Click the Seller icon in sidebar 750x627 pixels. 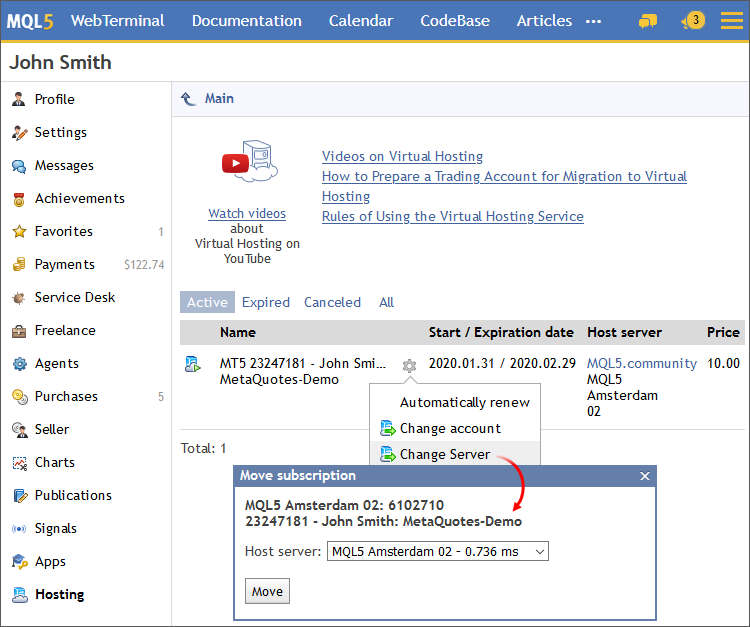tap(20, 429)
